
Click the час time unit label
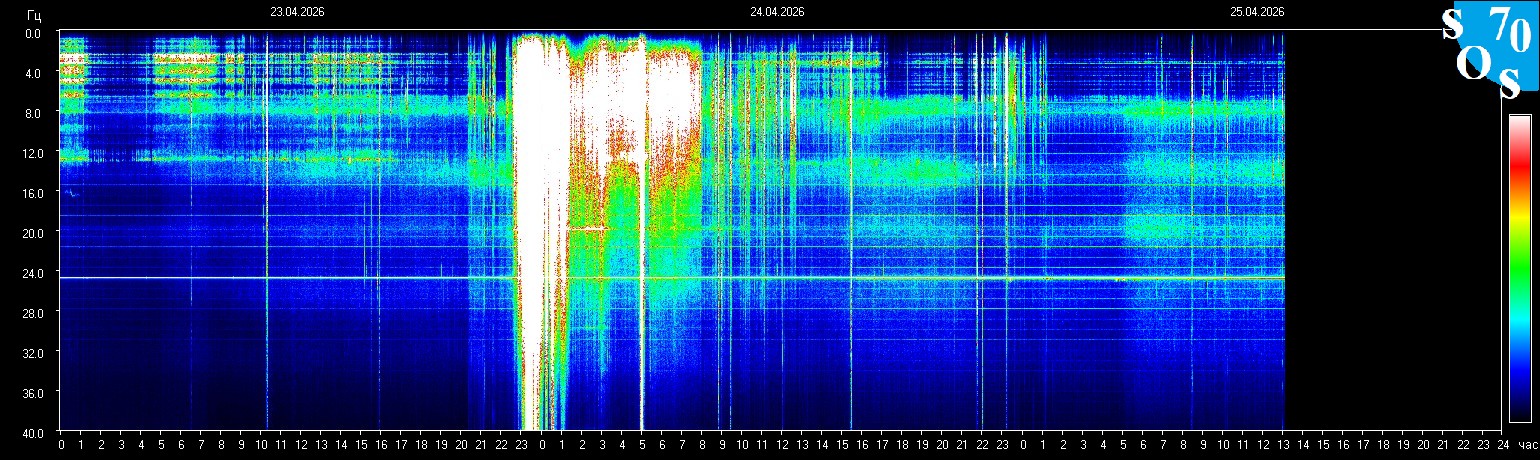[x=1527, y=444]
